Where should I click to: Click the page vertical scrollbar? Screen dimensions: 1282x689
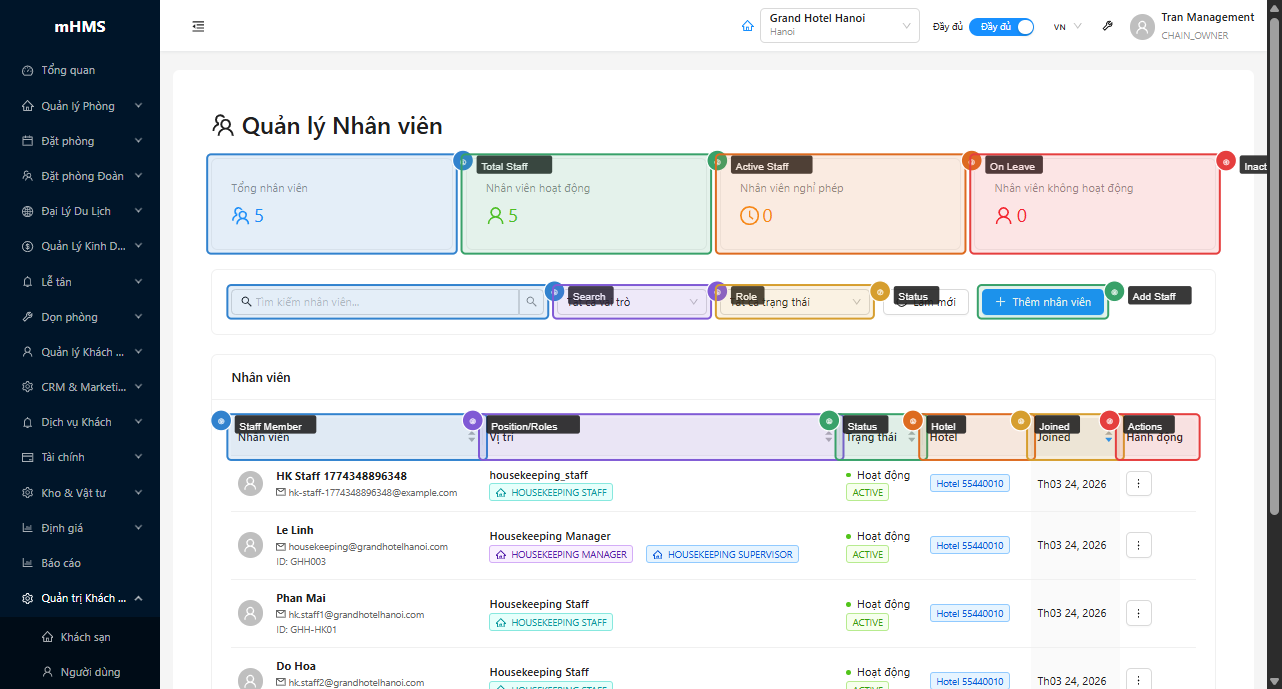coord(1274,300)
